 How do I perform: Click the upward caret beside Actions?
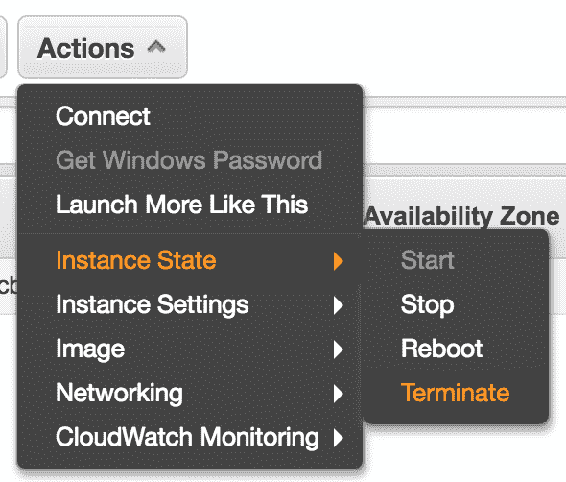click(156, 47)
